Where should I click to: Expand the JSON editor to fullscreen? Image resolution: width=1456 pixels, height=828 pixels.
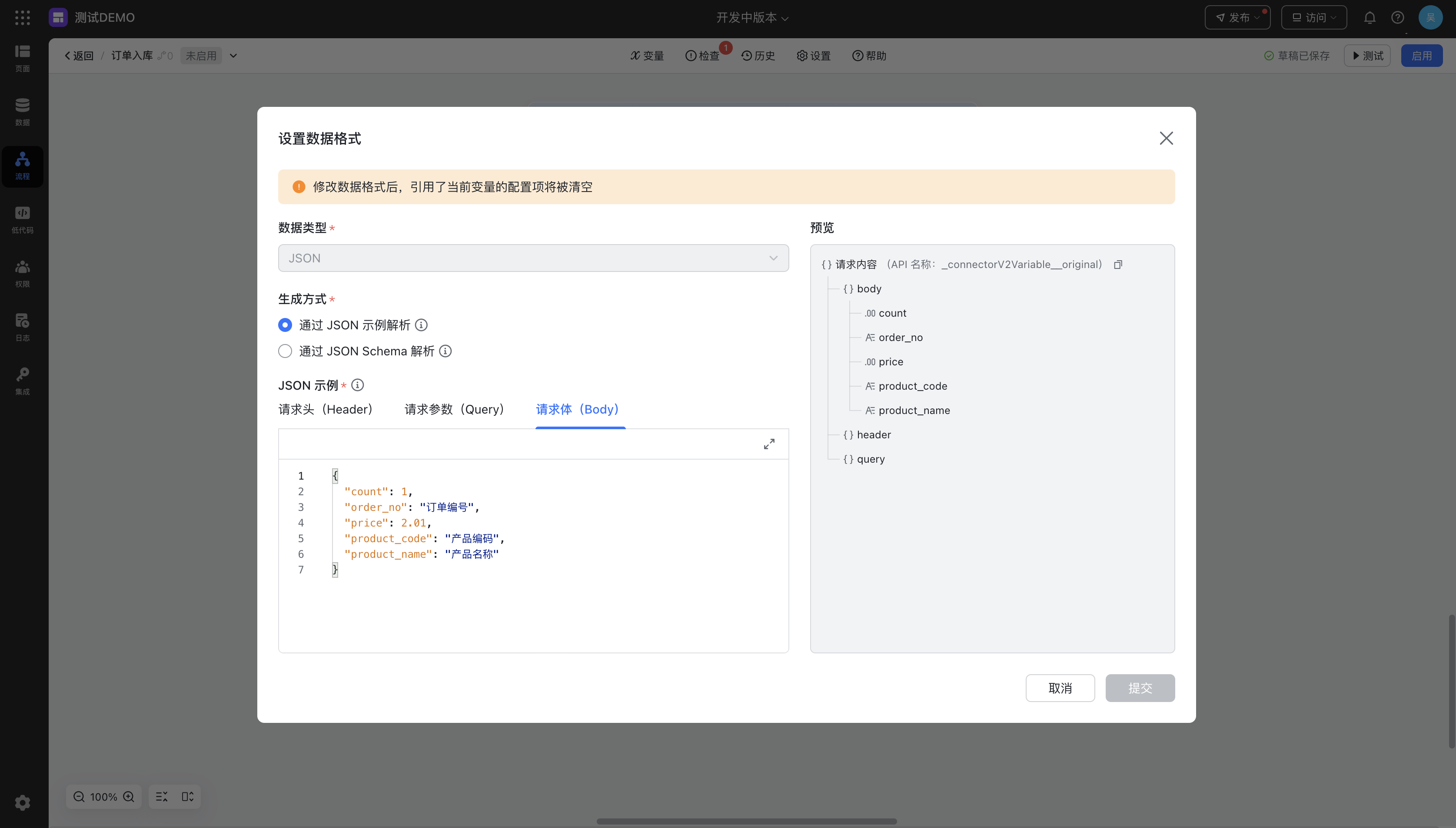(x=769, y=444)
